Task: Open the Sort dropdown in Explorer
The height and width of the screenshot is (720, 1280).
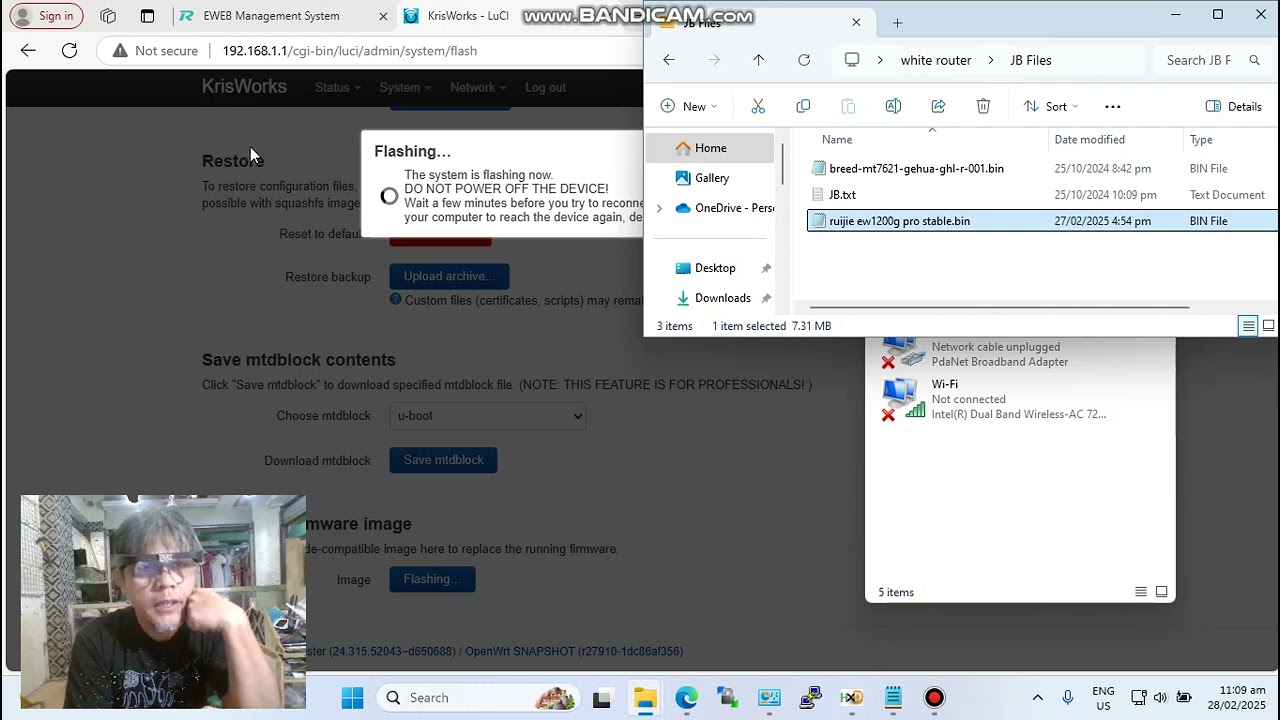Action: tap(1050, 106)
